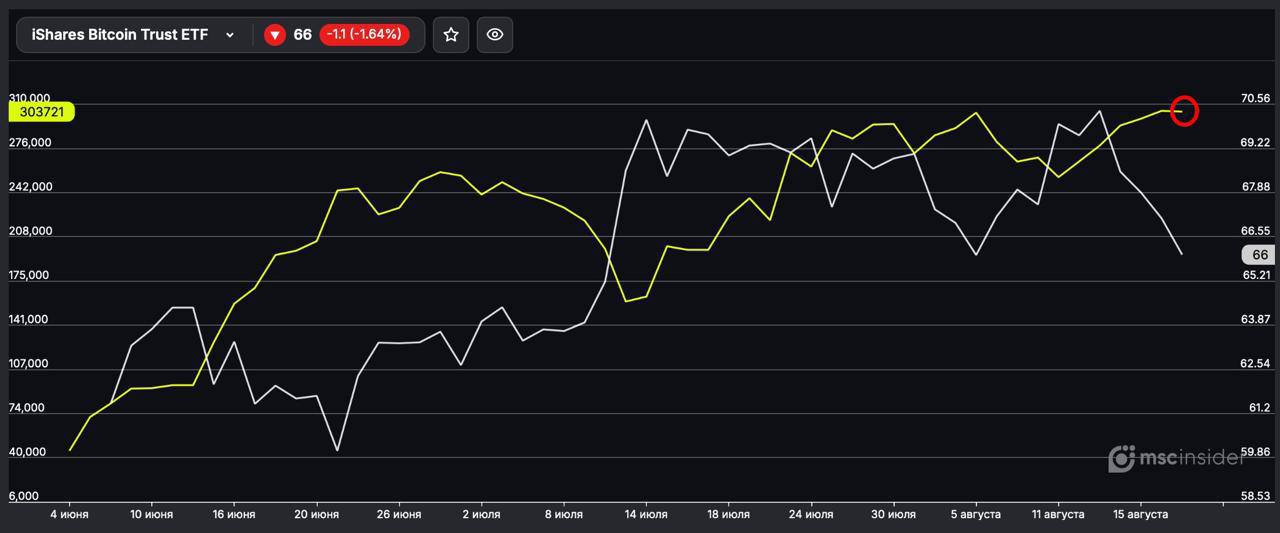Click the 30 июля date label
1280x533 pixels.
pyautogui.click(x=893, y=514)
